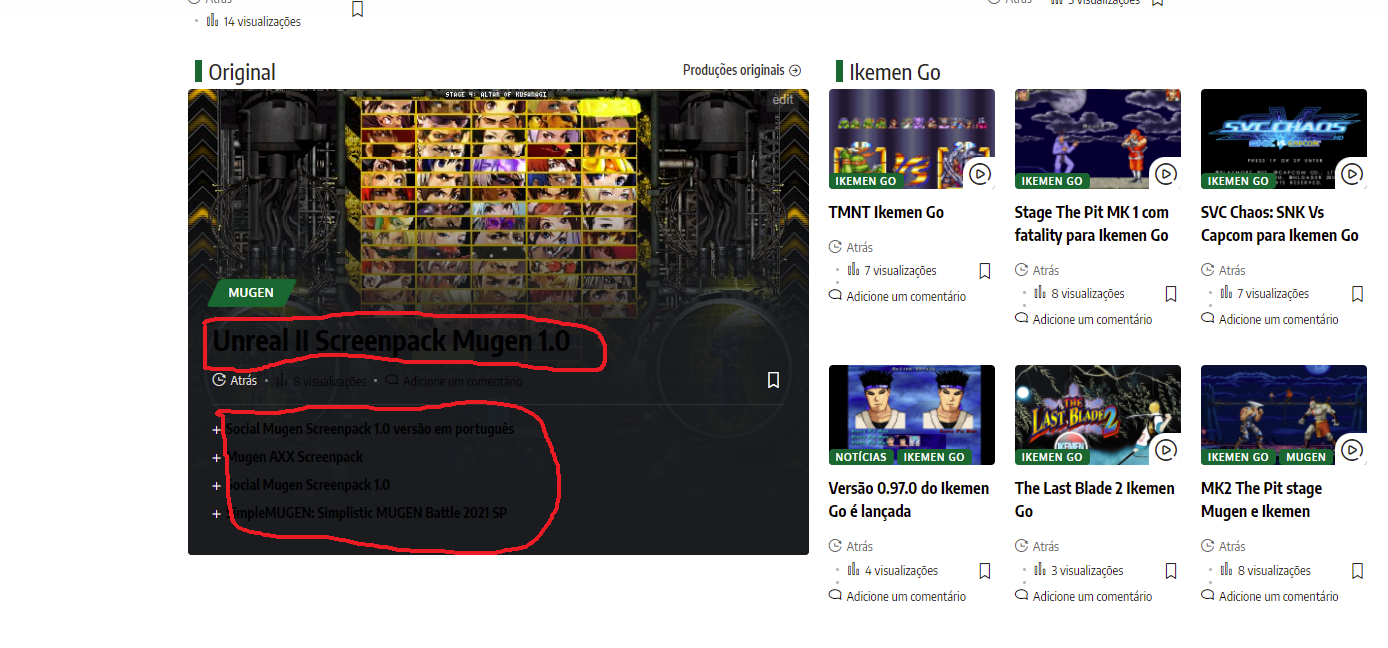Click '8 visualizações' under Stage The Pit MK 1
Screen dimensions: 1388x648
click(1078, 293)
